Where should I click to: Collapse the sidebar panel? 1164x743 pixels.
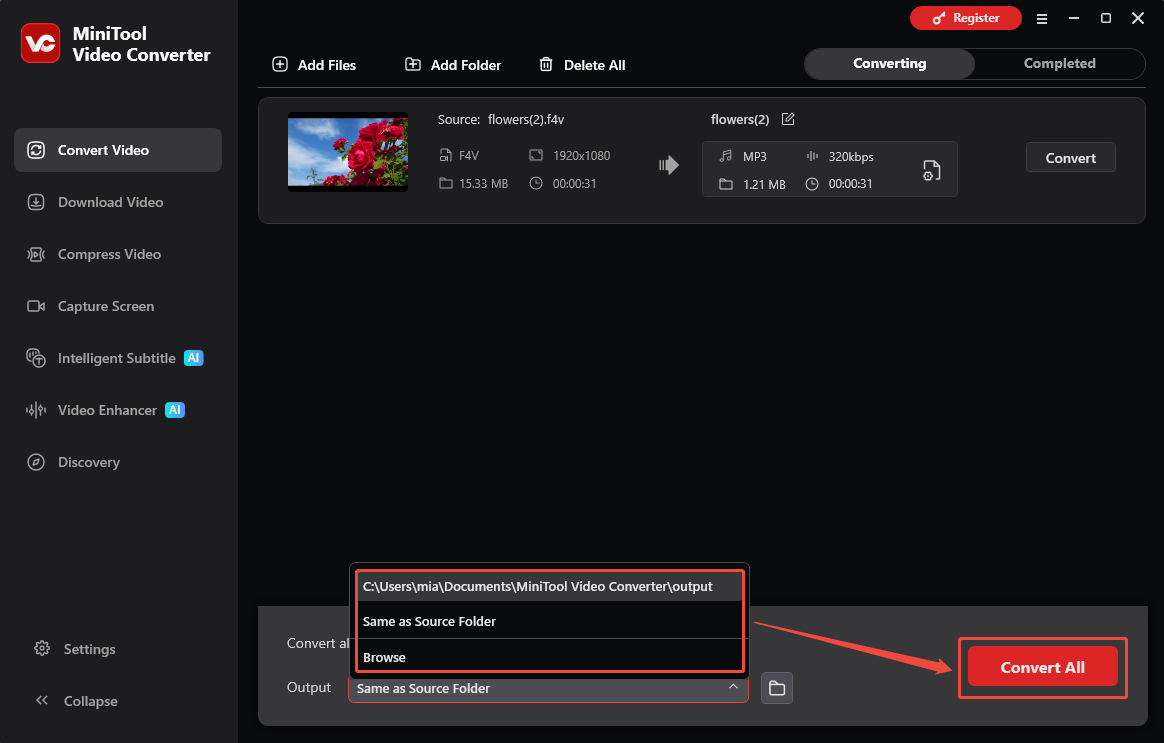tap(76, 701)
